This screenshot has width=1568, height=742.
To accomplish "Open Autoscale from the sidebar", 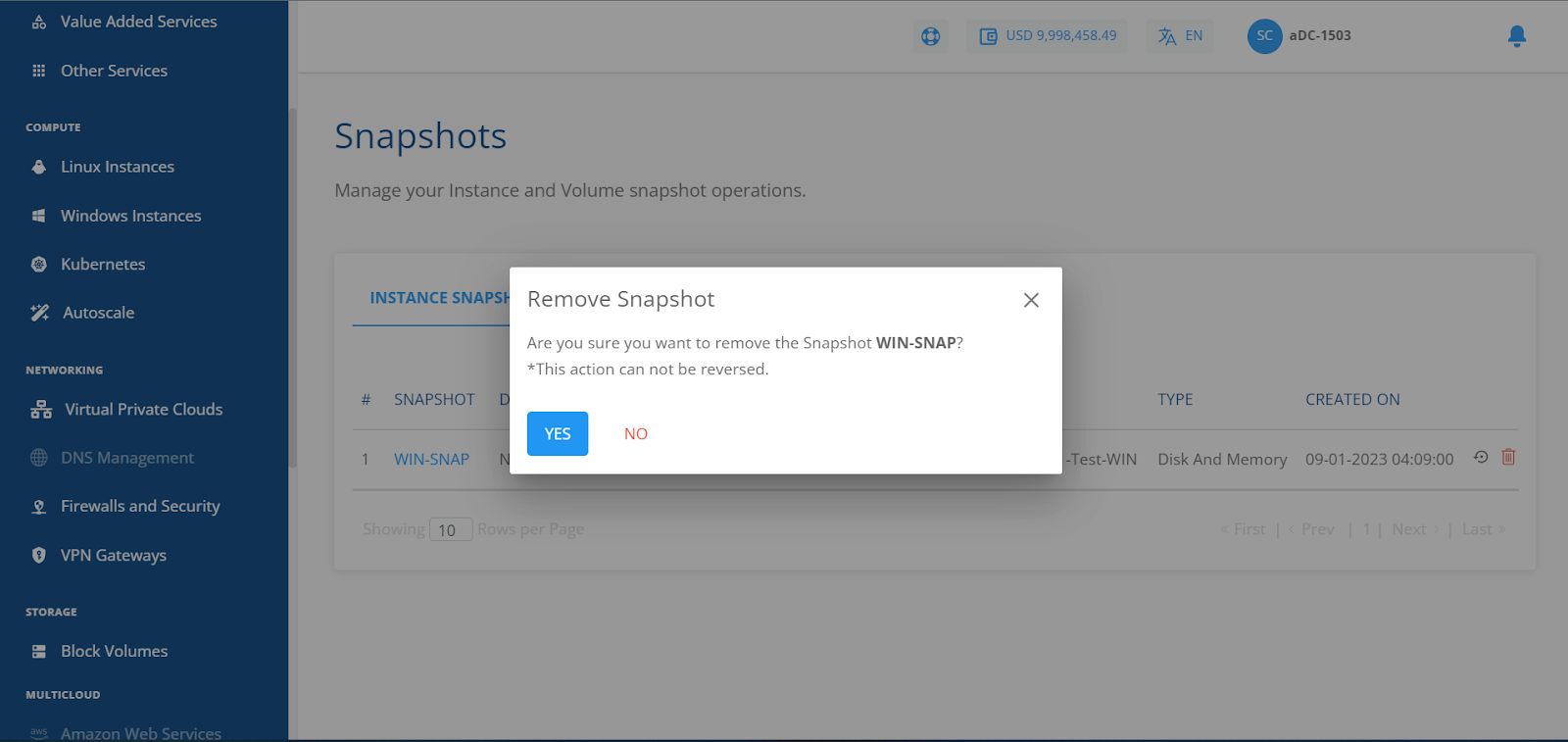I will point(98,313).
